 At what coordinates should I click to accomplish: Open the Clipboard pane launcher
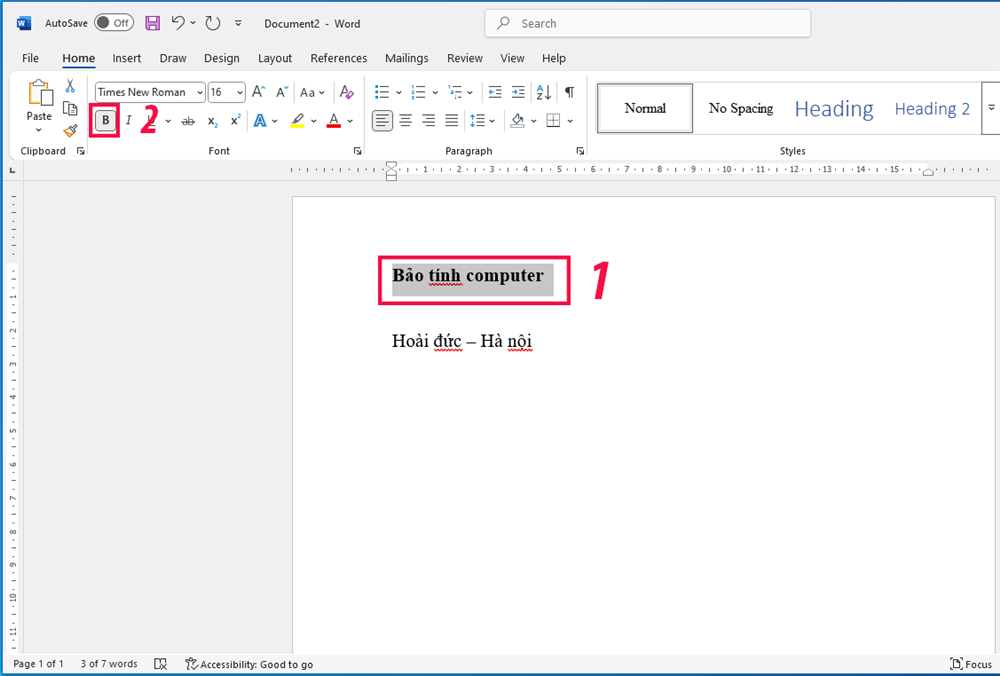tap(81, 151)
